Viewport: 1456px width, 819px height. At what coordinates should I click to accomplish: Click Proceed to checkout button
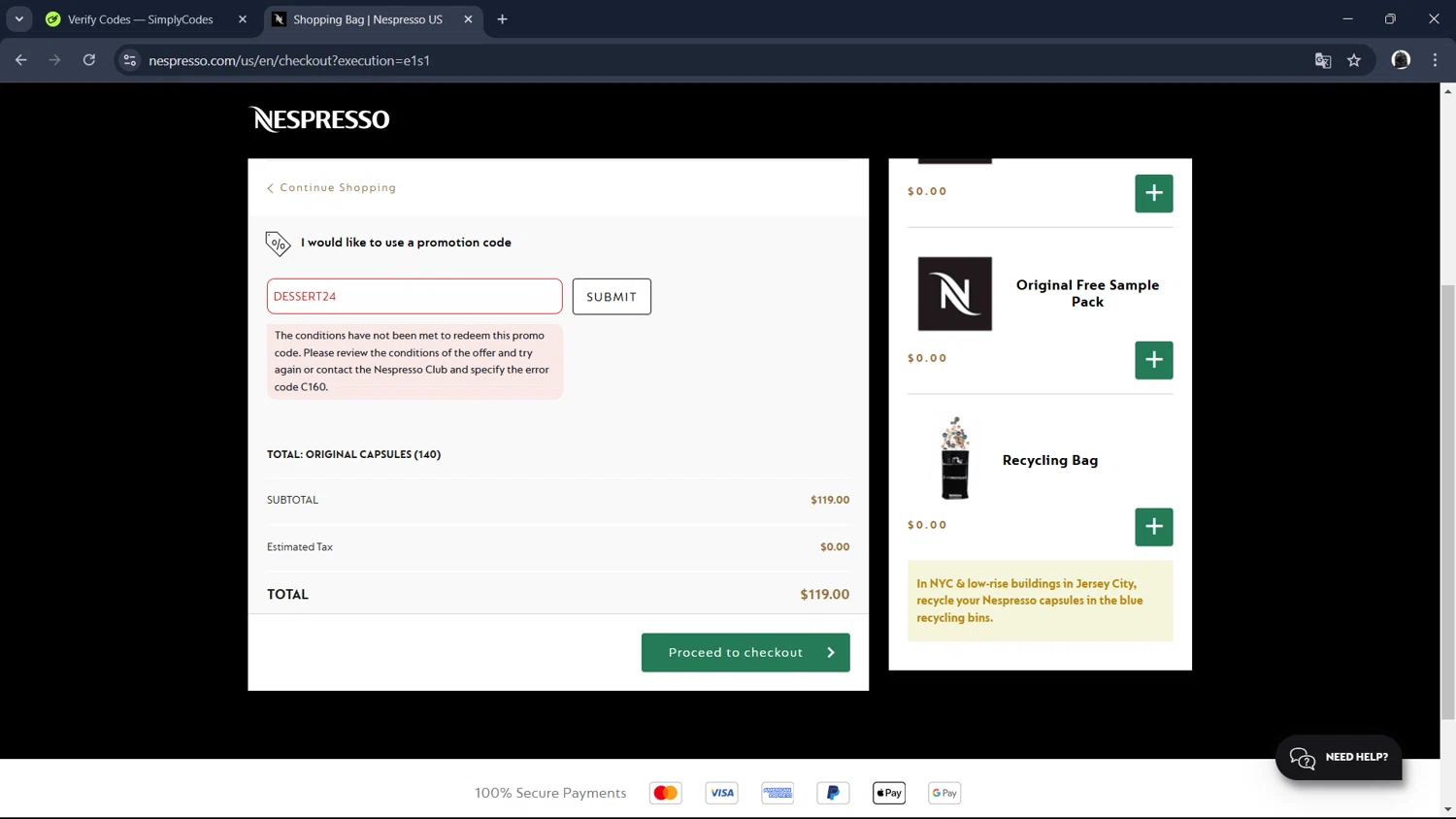(745, 652)
